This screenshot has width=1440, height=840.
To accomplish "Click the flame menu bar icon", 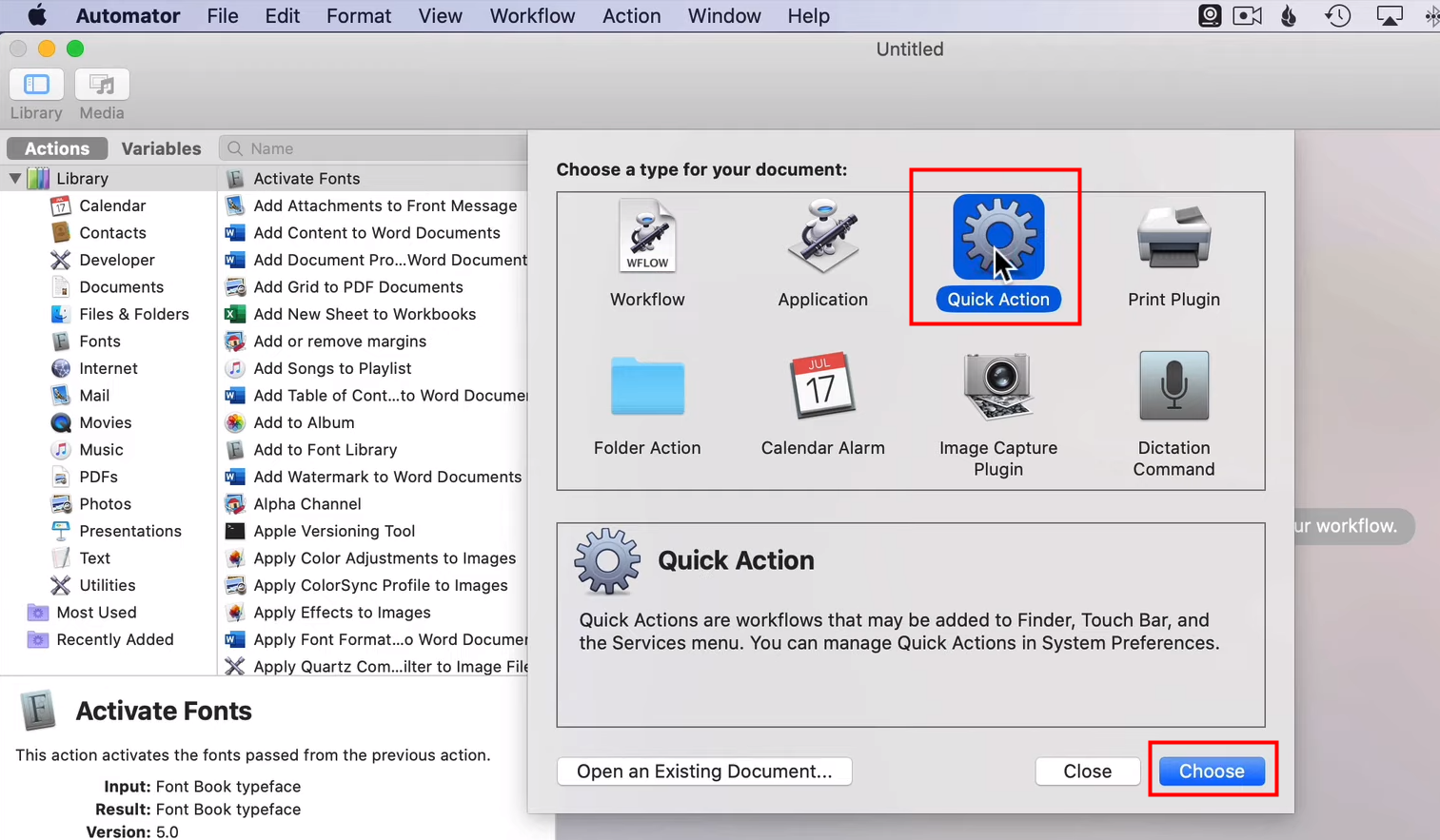I will 1289,16.
